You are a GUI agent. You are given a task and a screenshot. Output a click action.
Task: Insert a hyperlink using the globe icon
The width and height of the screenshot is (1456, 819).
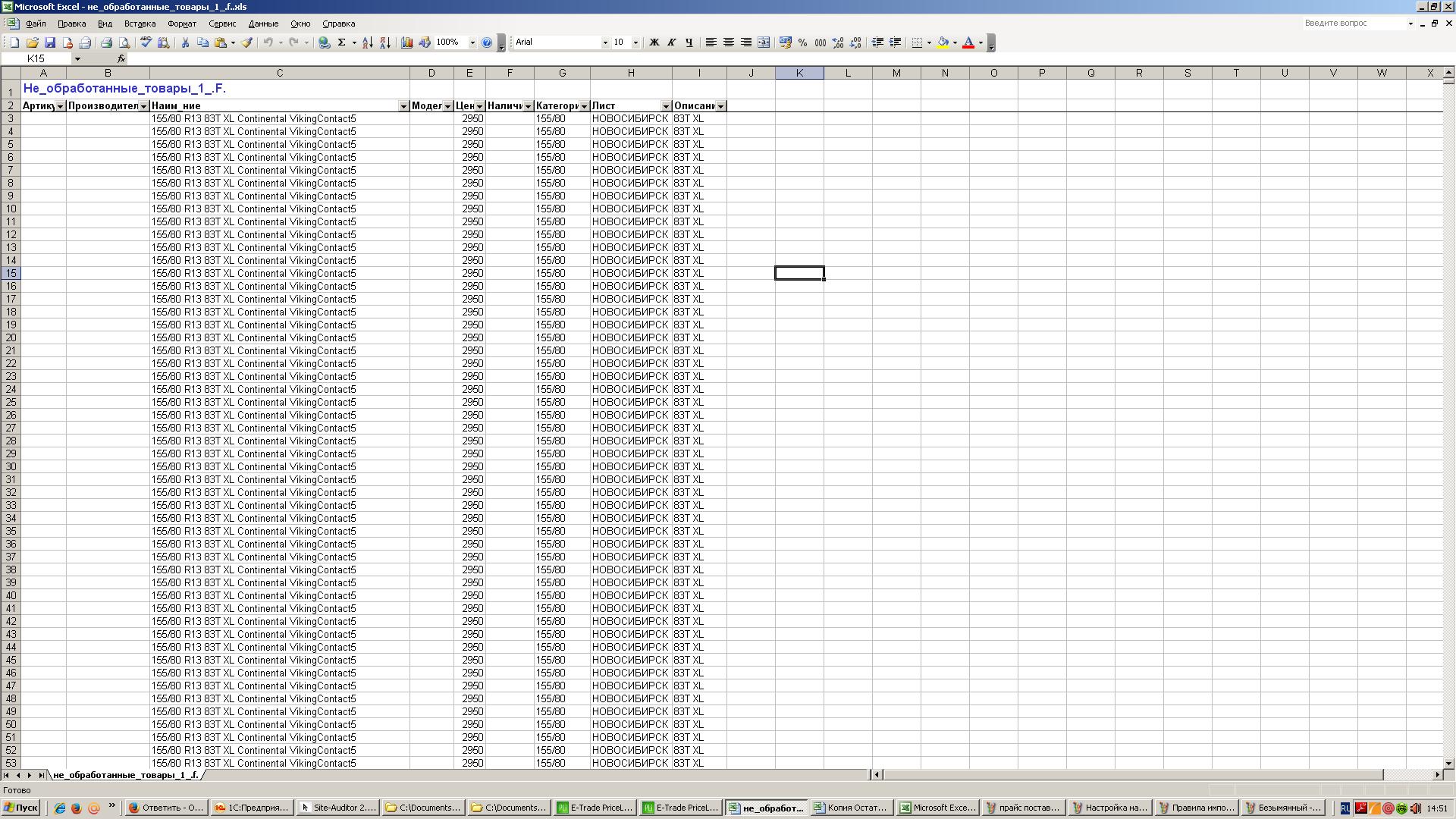[x=325, y=42]
